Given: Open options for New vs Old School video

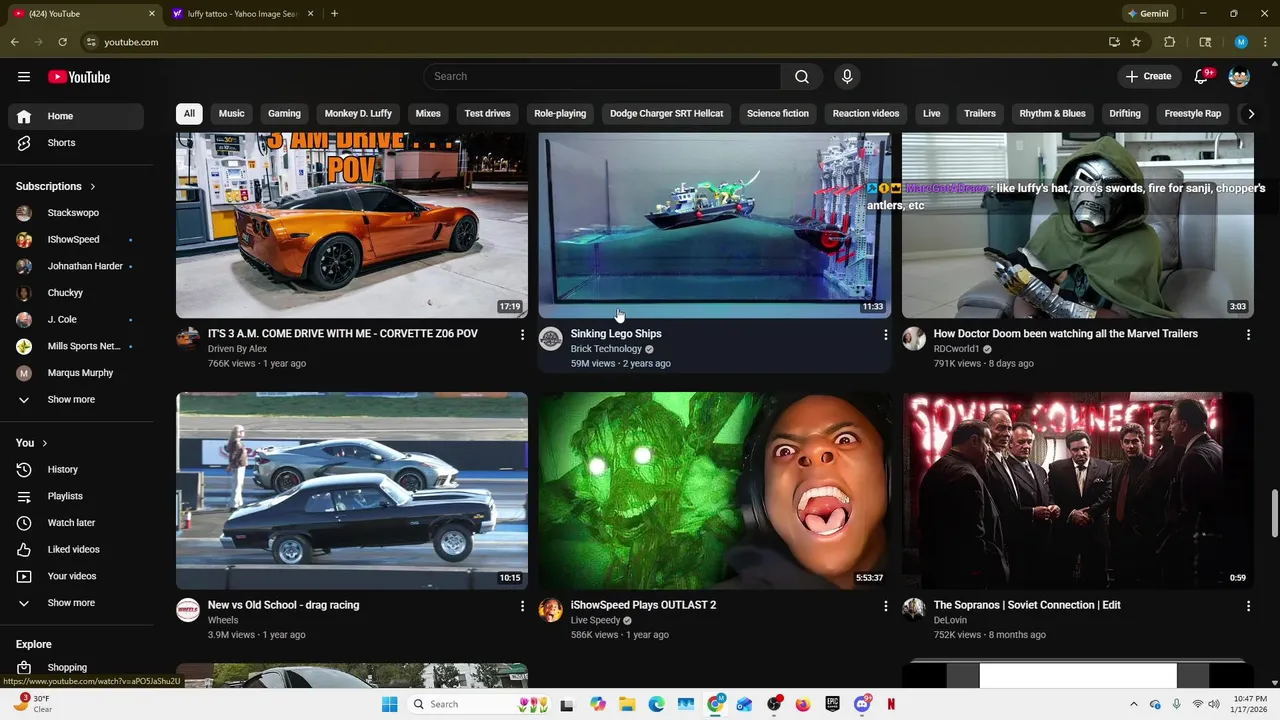Looking at the screenshot, I should point(522,606).
